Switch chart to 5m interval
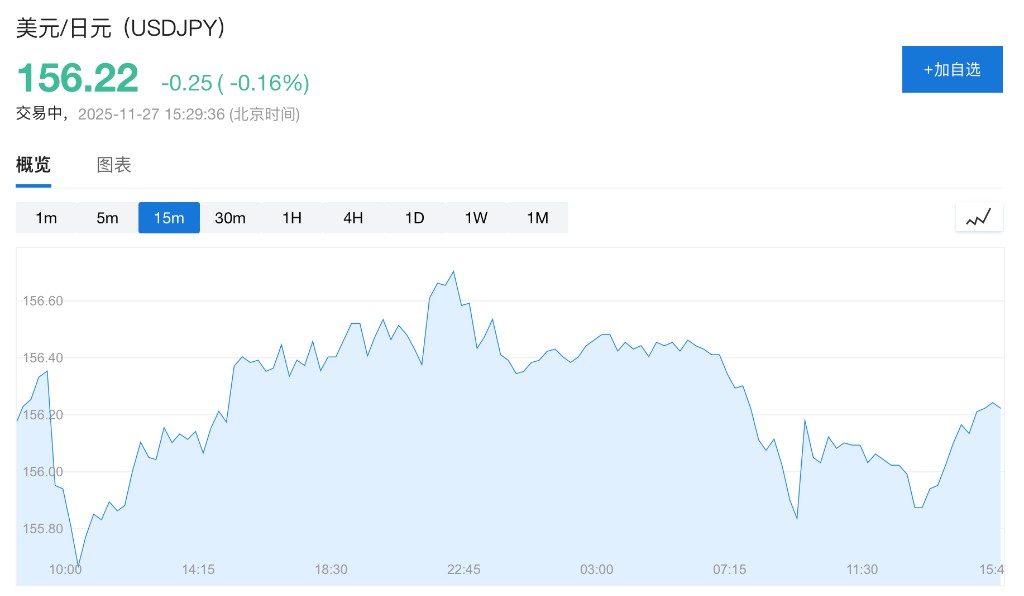 click(107, 218)
